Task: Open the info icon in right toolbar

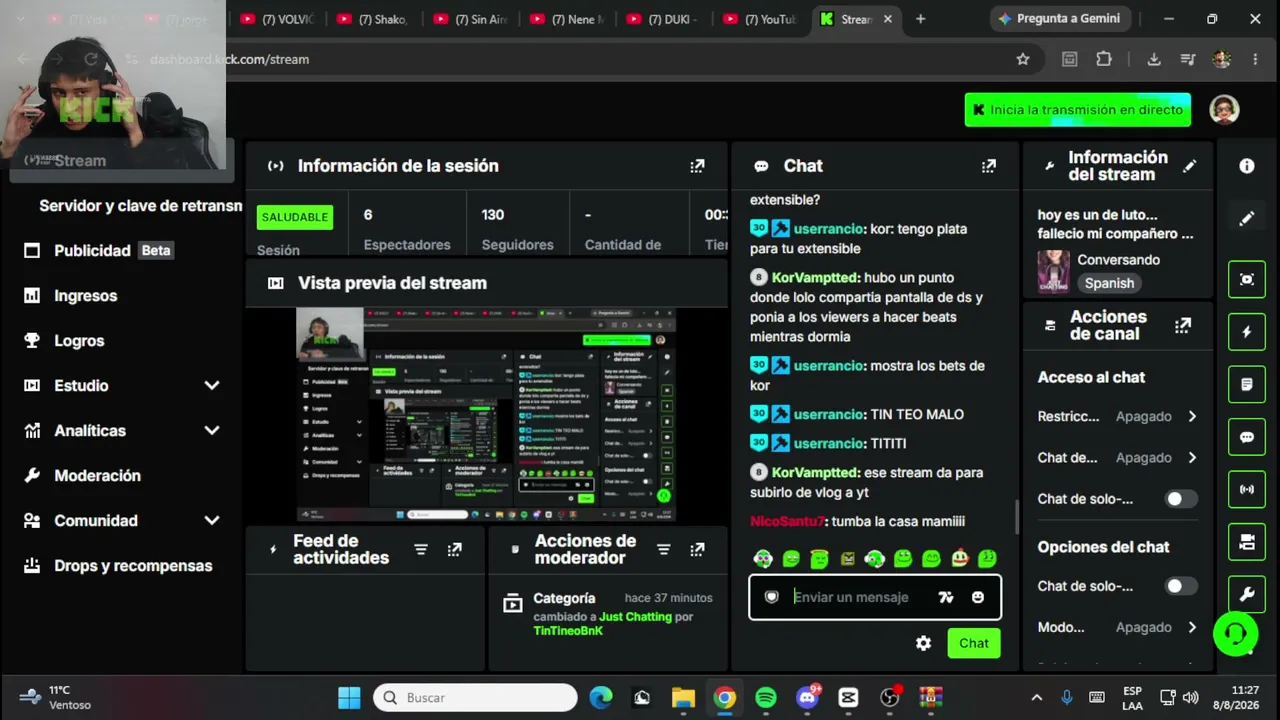Action: tap(1247, 166)
